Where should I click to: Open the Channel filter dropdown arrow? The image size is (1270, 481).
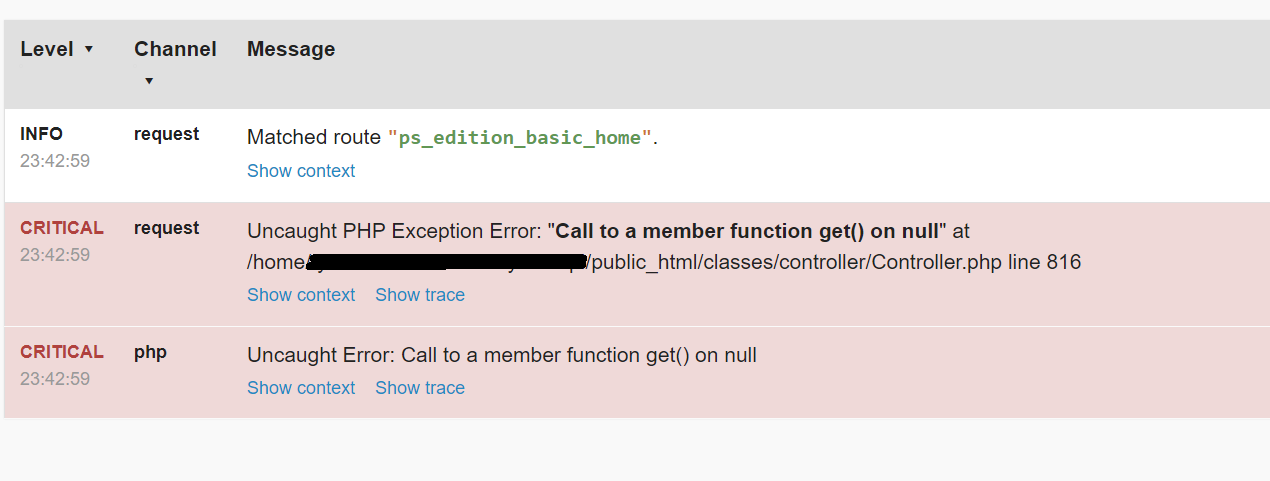(149, 81)
